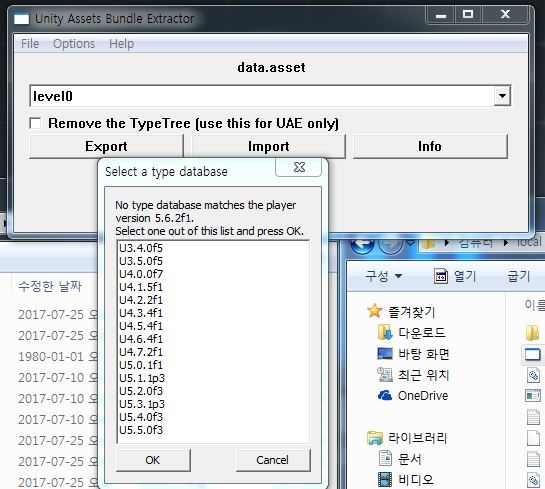Open 구성 dropdown in Explorer toolbar

(383, 276)
